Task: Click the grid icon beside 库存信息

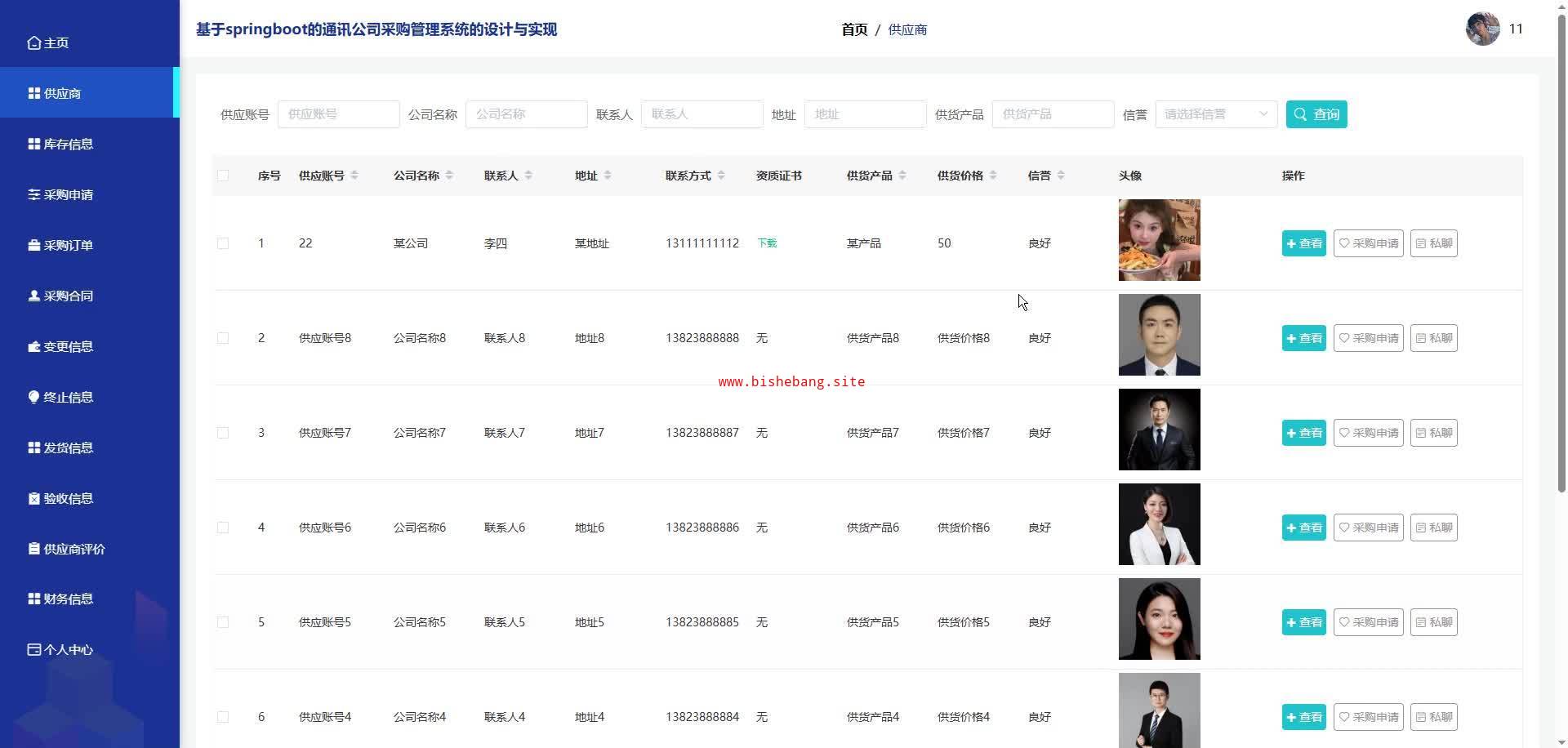Action: pyautogui.click(x=33, y=144)
